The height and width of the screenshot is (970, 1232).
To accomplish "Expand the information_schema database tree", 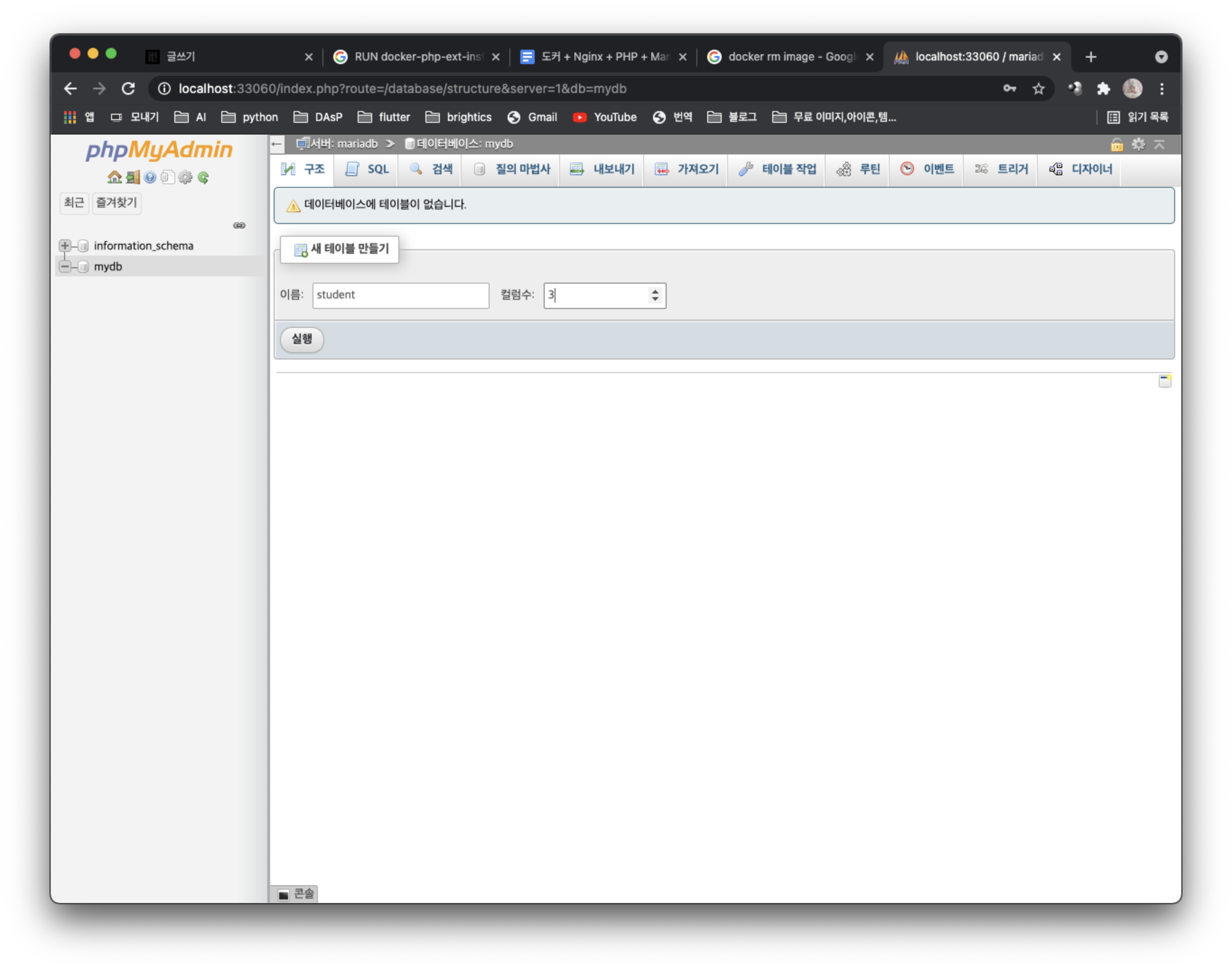I will (65, 246).
